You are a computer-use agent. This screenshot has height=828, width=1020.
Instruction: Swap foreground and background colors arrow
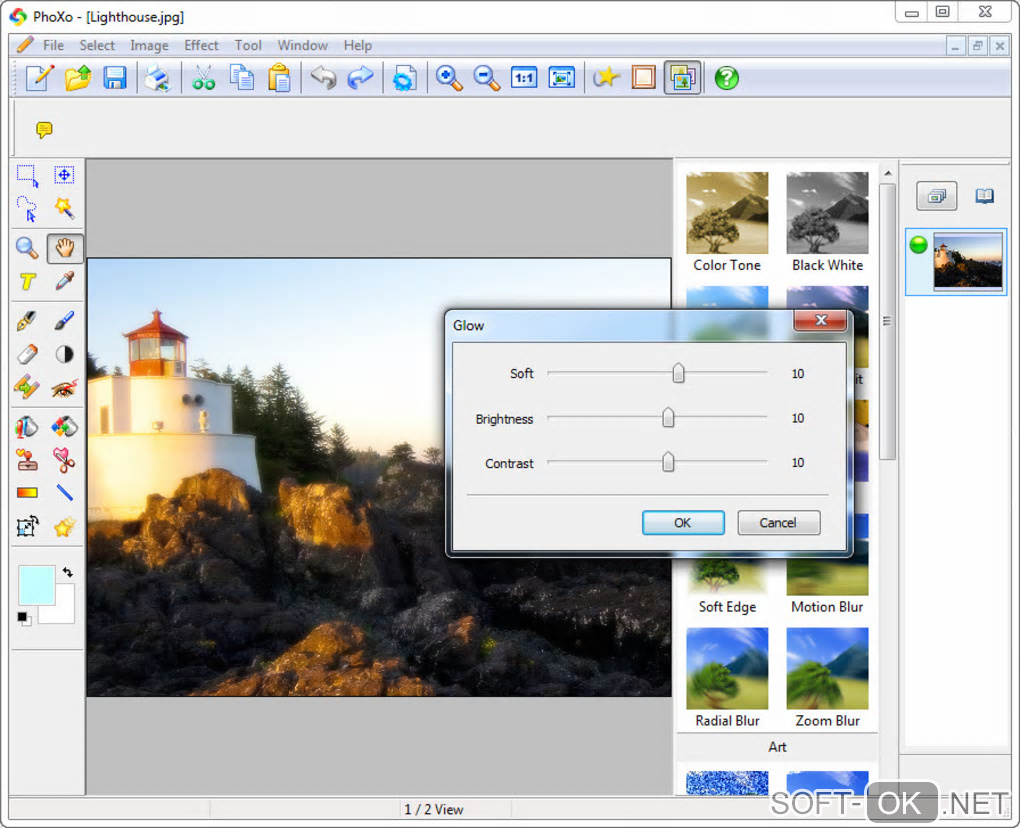(68, 572)
